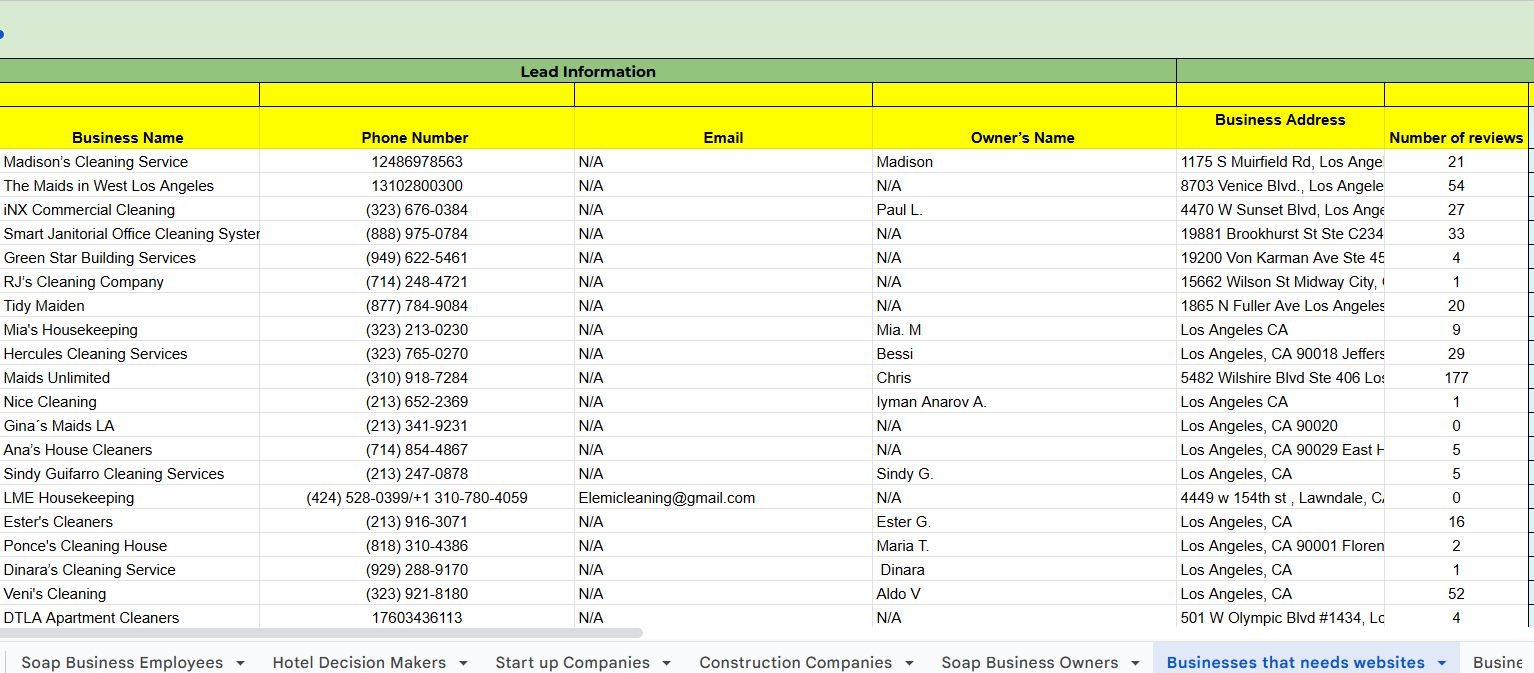
Task: Open the Soap Business Owners tab
Action: click(1029, 662)
